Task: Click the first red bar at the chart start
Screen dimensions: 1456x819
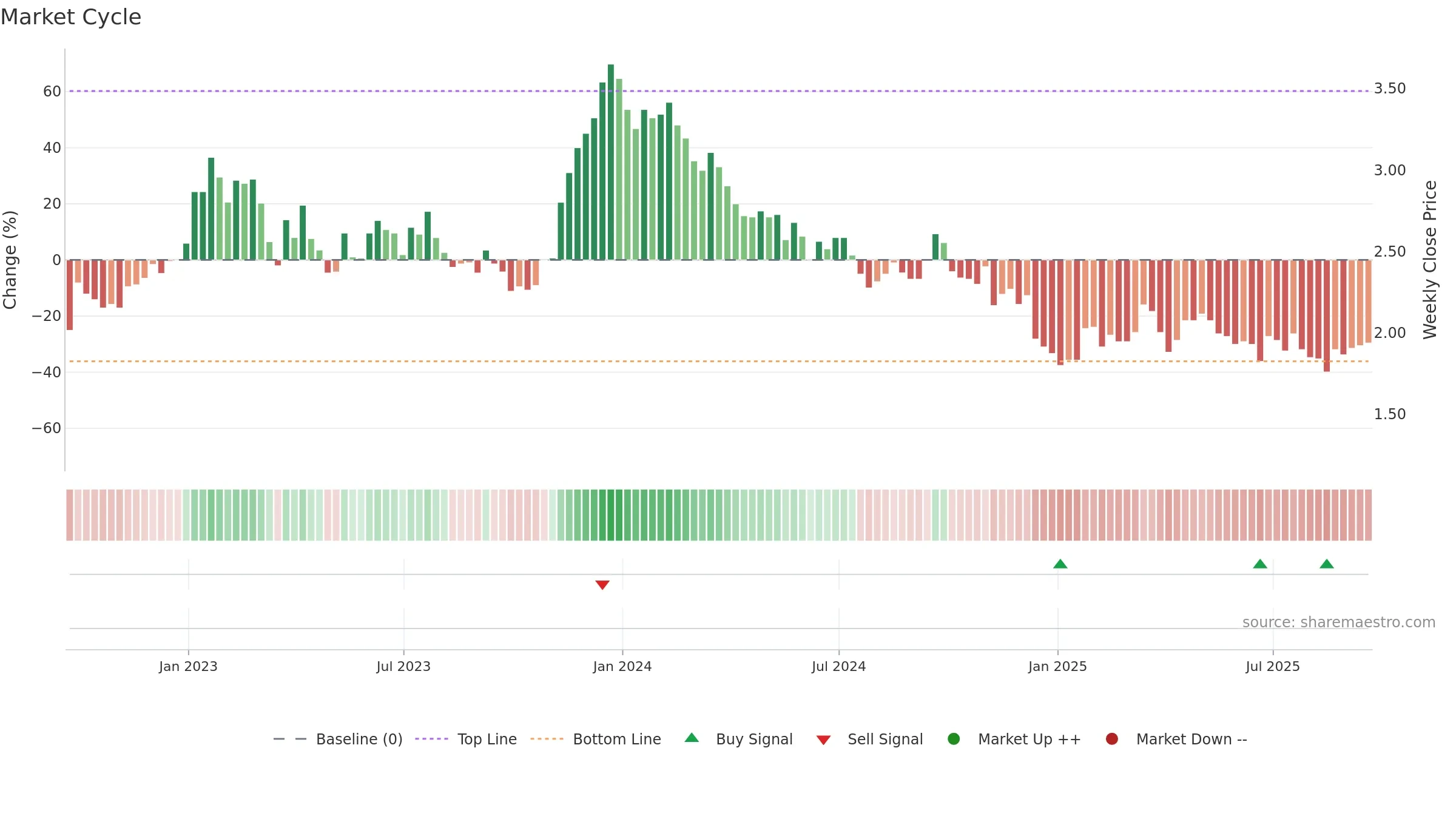Action: point(70,295)
